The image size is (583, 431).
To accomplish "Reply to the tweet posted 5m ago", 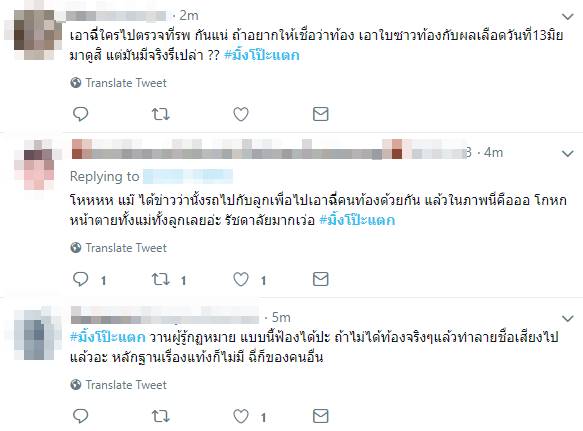I will tap(80, 416).
